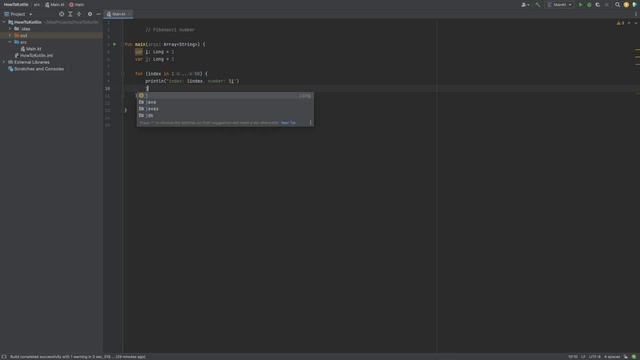640x360 pixels.
Task: Click the 'var' keyword on the i declaration line
Action: pyautogui.click(x=139, y=52)
